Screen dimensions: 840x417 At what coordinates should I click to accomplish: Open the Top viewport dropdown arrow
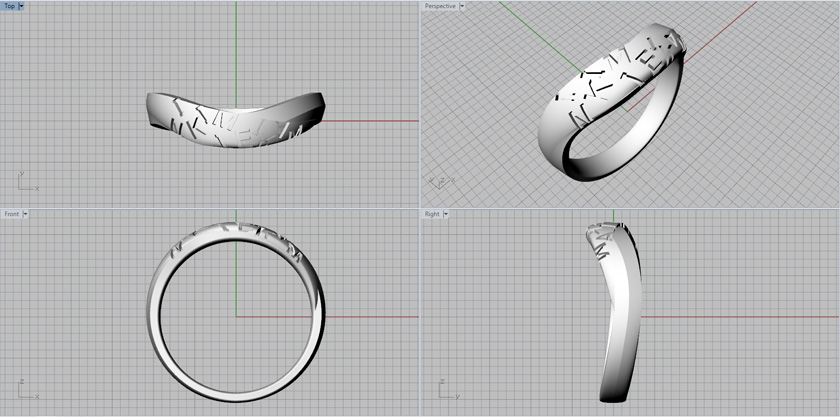(x=22, y=6)
